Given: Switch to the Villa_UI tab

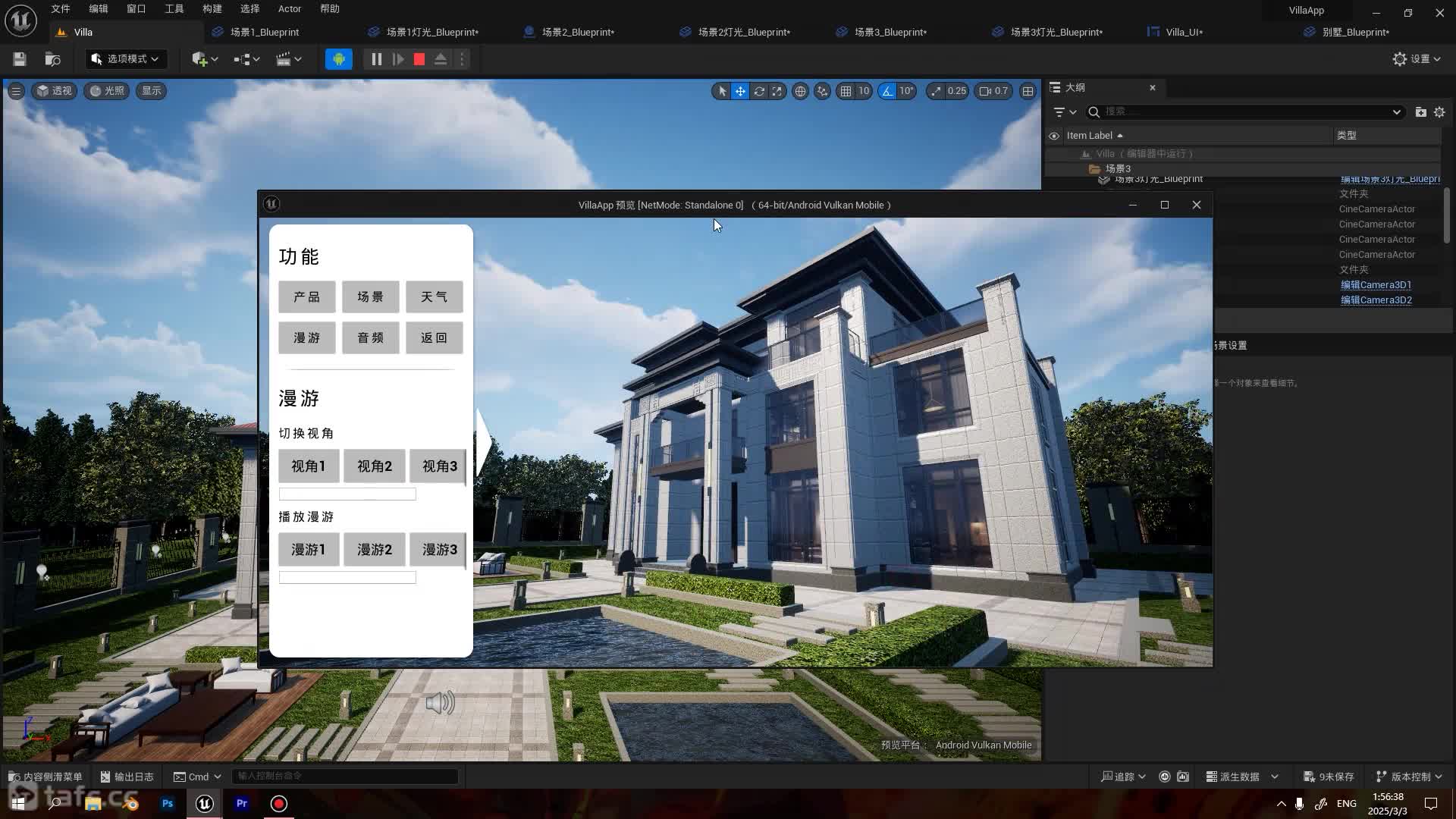Looking at the screenshot, I should pyautogui.click(x=1184, y=32).
